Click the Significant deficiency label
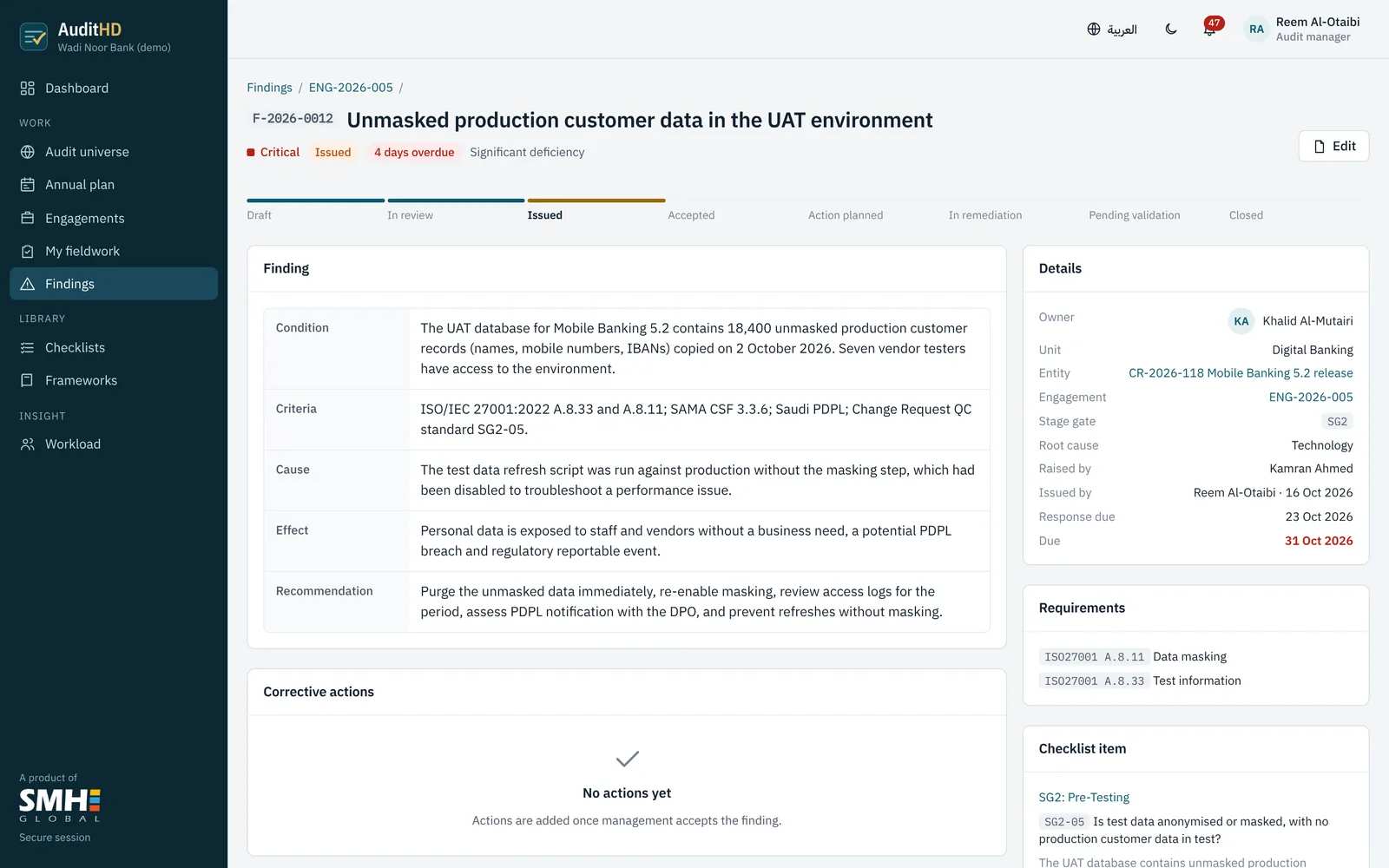The image size is (1389, 868). pos(527,152)
